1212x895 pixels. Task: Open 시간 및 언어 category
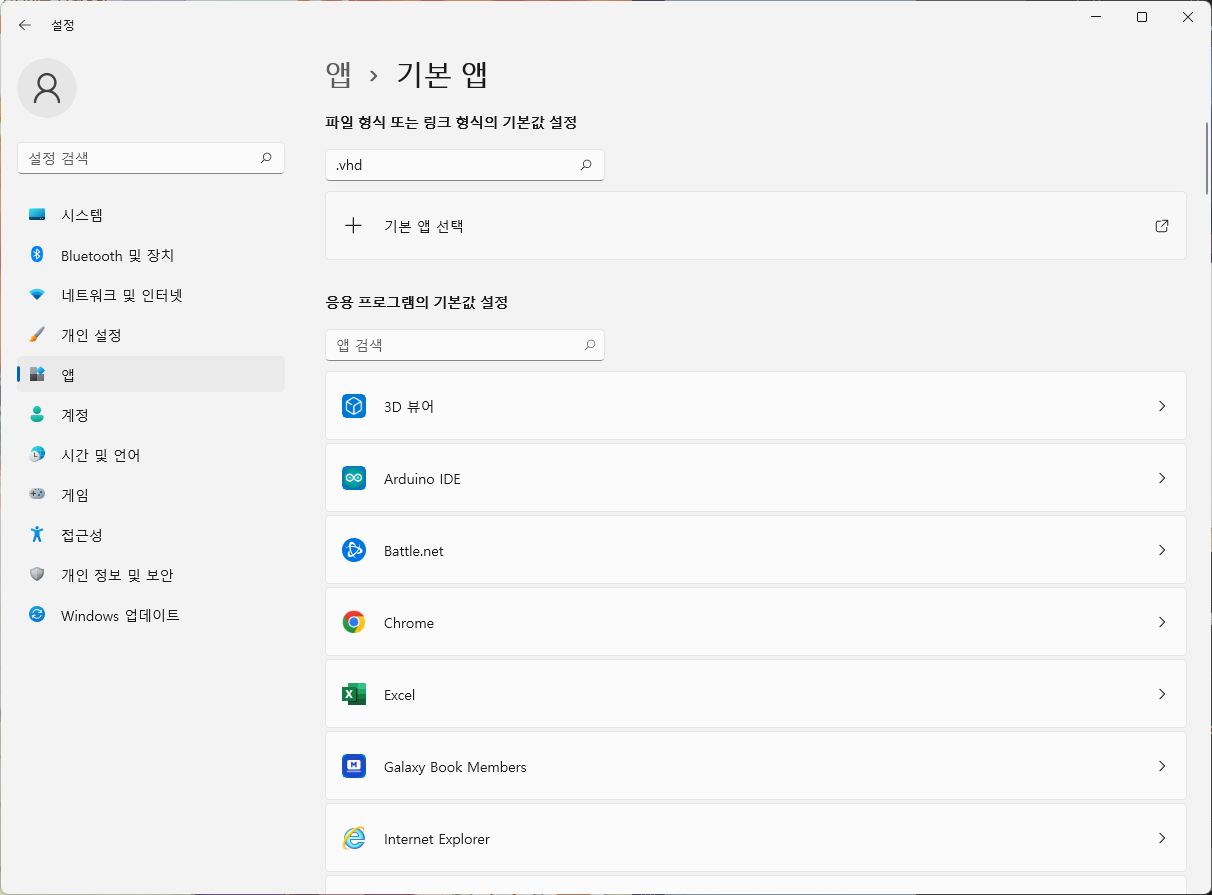tap(151, 455)
